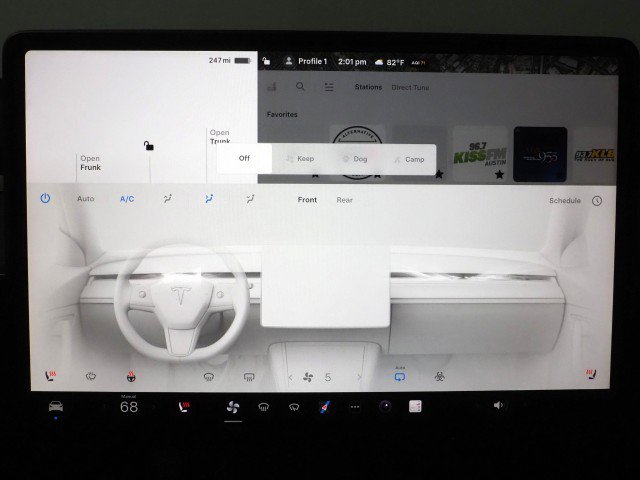Tap the 2:01 pm clock
Viewport: 640px width, 480px height.
tap(352, 62)
